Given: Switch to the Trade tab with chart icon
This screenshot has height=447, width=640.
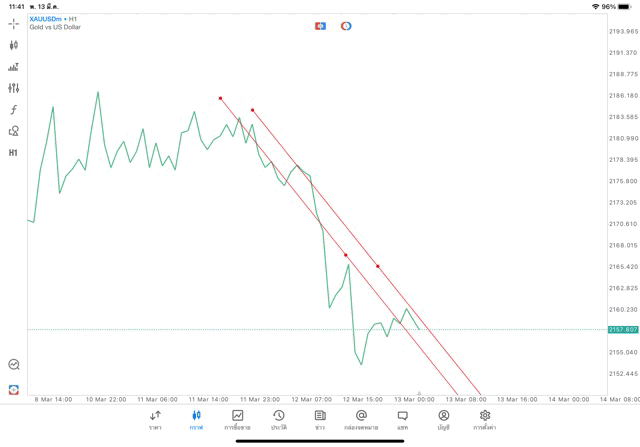Looking at the screenshot, I should tap(238, 420).
